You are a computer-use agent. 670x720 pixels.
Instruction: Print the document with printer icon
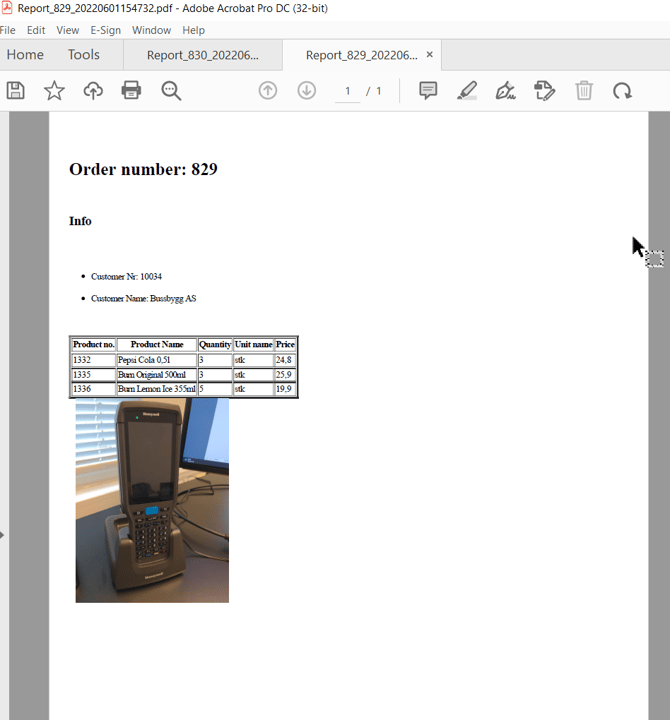click(x=131, y=91)
